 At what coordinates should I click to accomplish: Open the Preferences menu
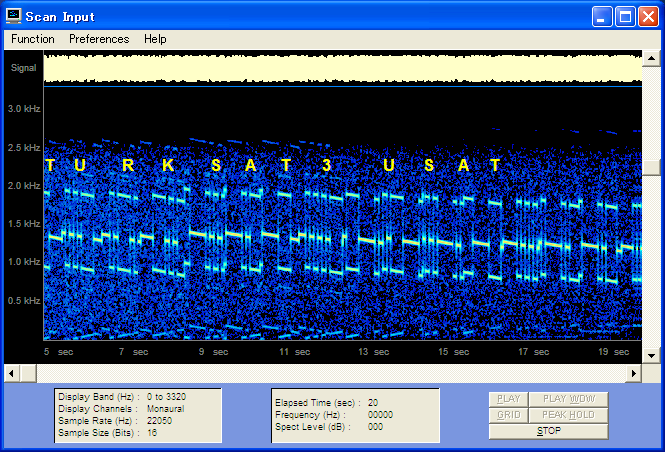[x=99, y=39]
